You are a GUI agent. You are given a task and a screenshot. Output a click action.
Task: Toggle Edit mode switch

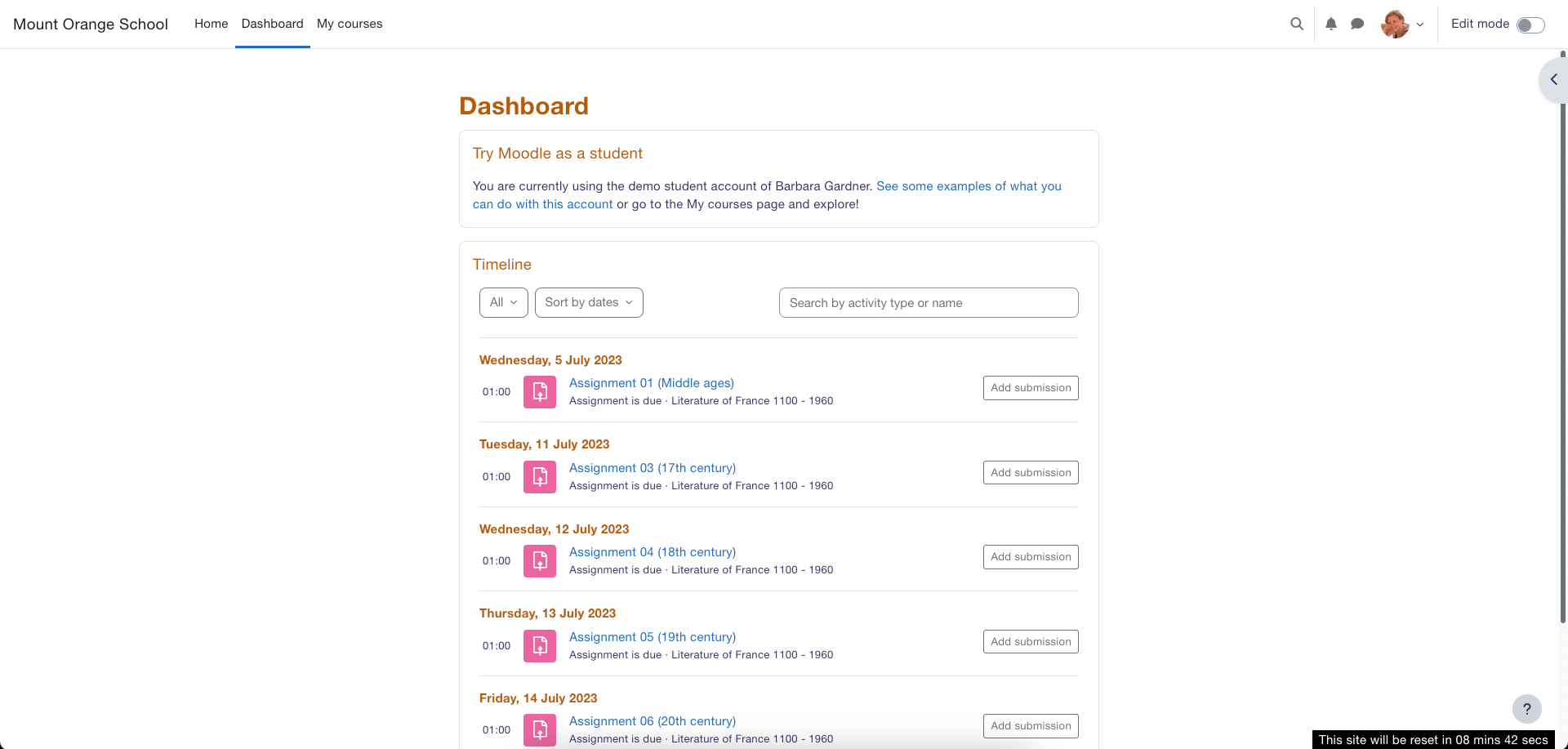click(1530, 25)
